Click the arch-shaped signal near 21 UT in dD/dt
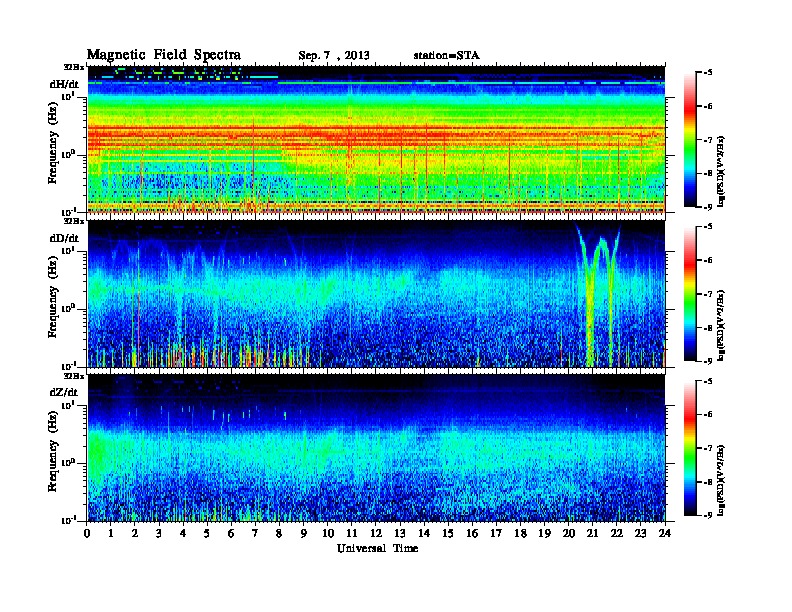Screen dimensions: 792x612 pyautogui.click(x=599, y=293)
